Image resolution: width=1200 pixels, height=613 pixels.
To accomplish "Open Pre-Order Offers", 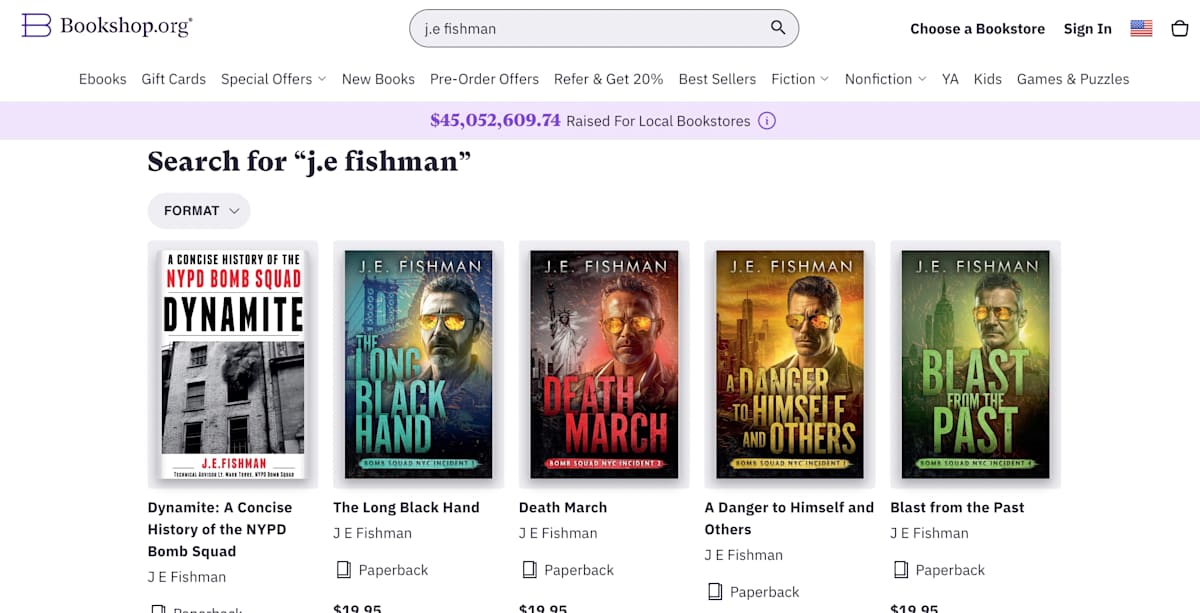I will coord(484,79).
